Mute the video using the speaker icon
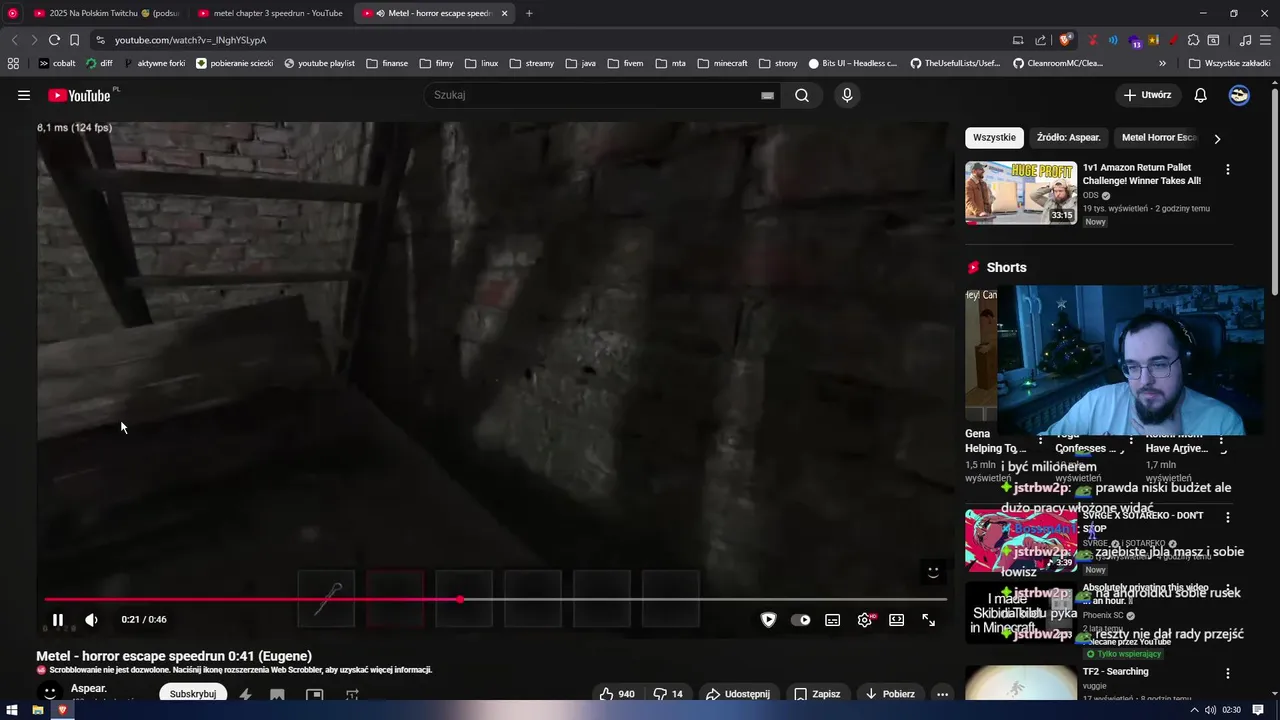The image size is (1280, 720). tap(91, 620)
